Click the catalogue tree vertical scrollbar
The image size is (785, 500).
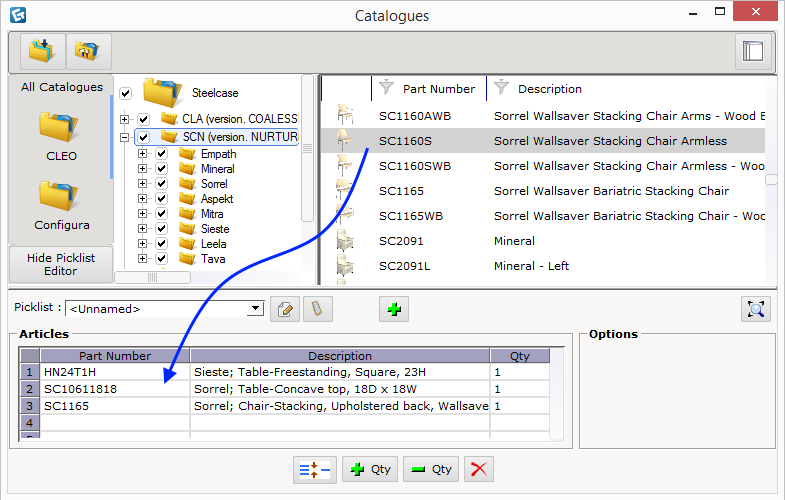tap(307, 148)
